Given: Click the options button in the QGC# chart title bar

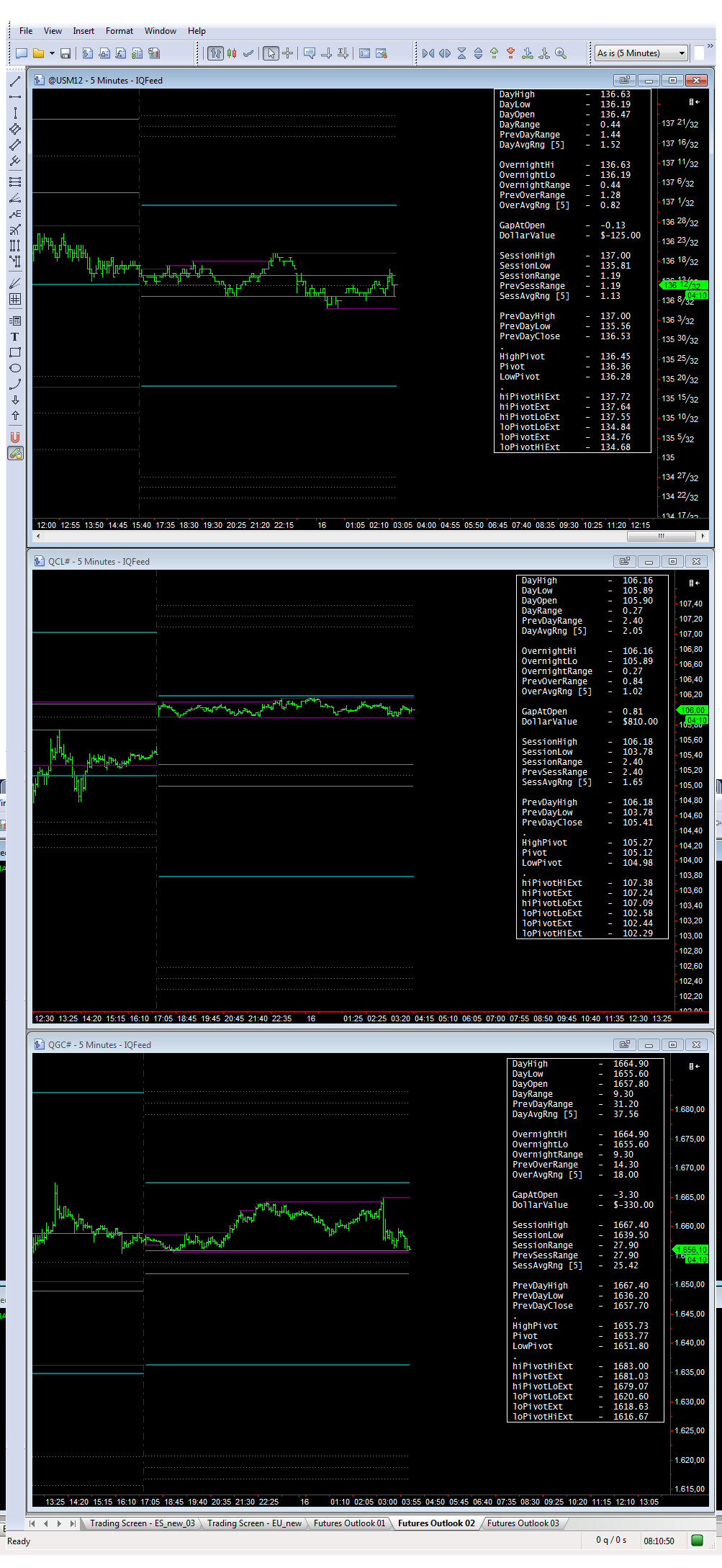Looking at the screenshot, I should click(625, 1044).
